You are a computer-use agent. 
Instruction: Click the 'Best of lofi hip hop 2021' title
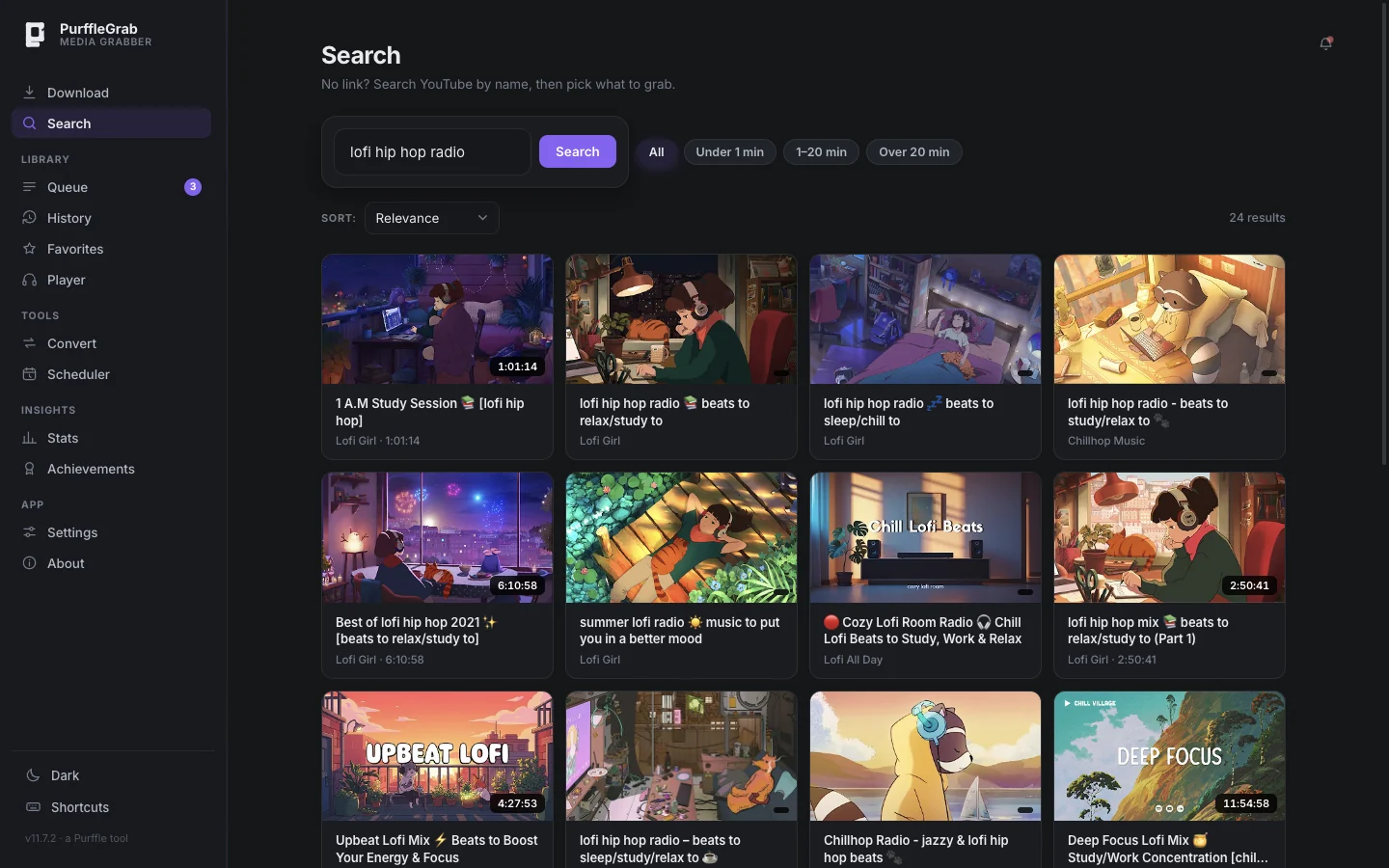[417, 631]
